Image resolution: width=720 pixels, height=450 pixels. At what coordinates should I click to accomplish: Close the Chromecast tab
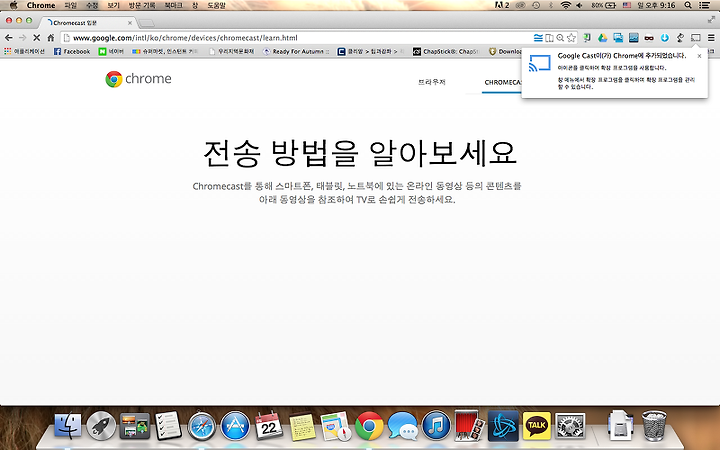(130, 22)
